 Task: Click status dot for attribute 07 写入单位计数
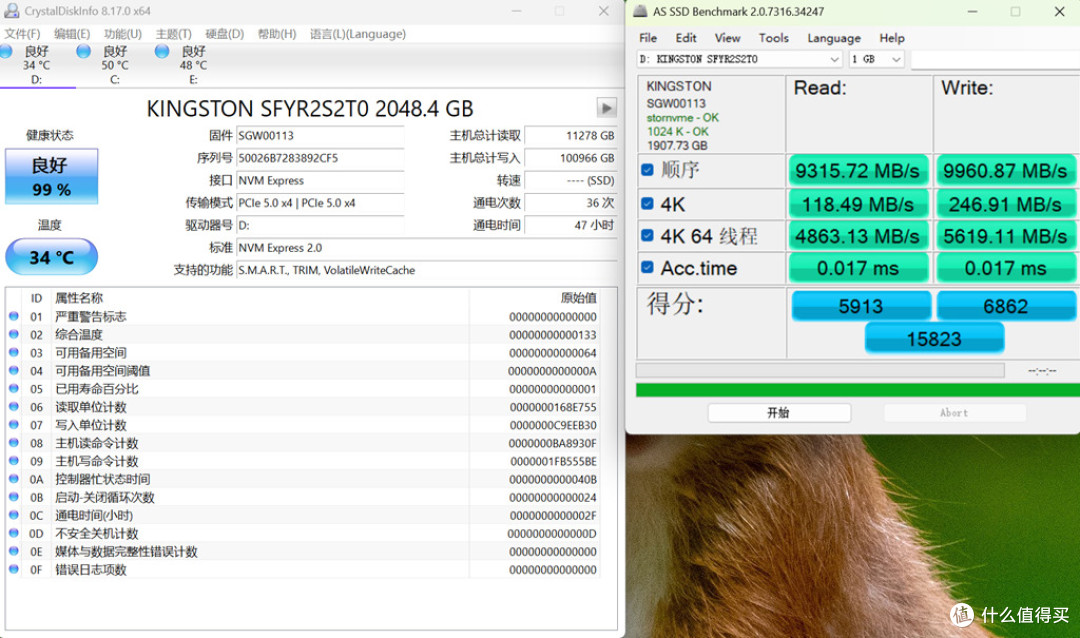pyautogui.click(x=14, y=424)
